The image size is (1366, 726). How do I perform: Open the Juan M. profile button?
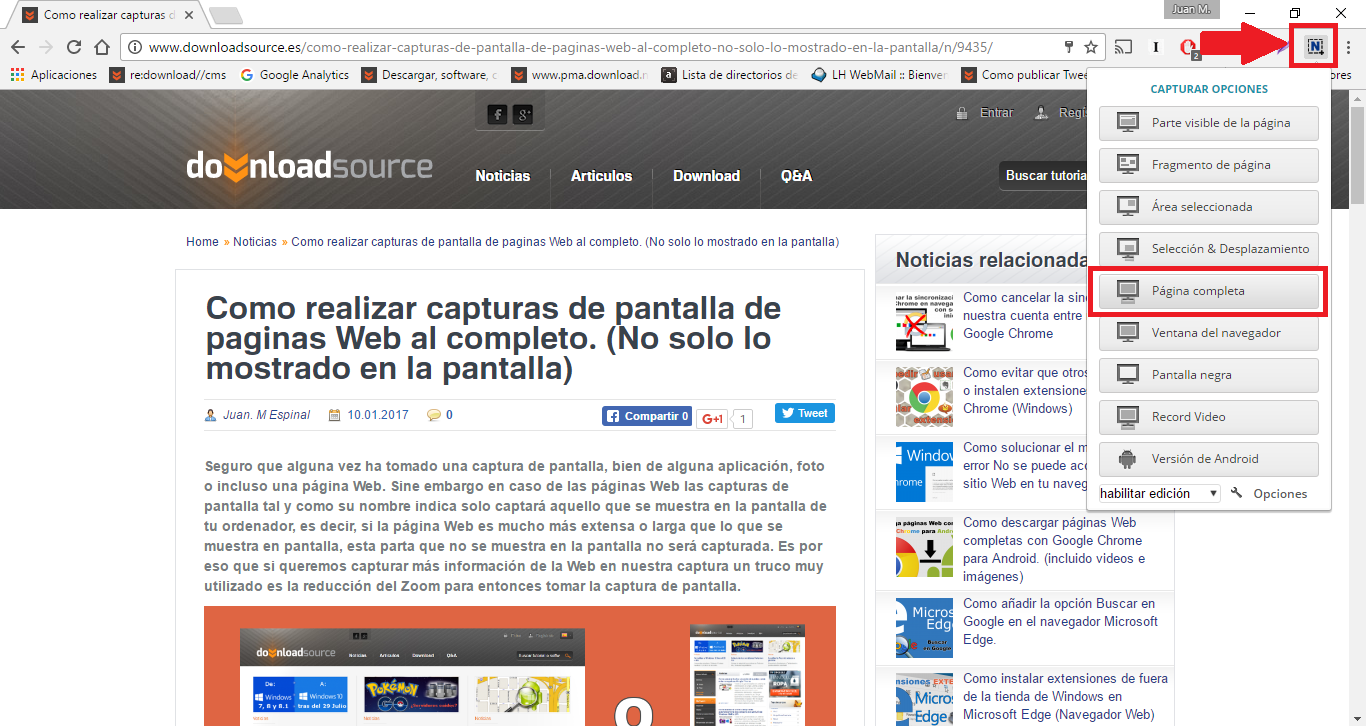tap(1190, 9)
